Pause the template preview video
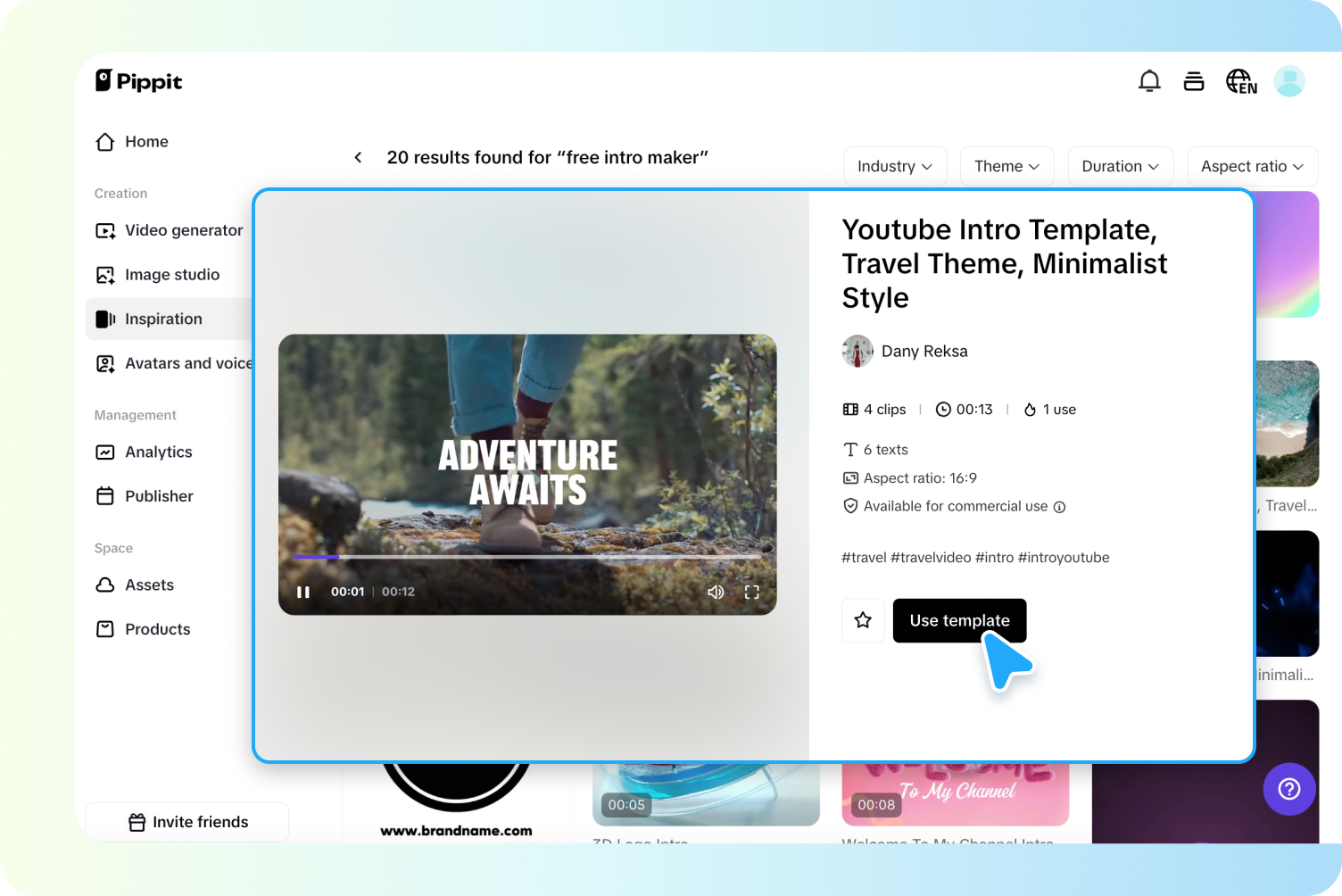 pos(303,592)
